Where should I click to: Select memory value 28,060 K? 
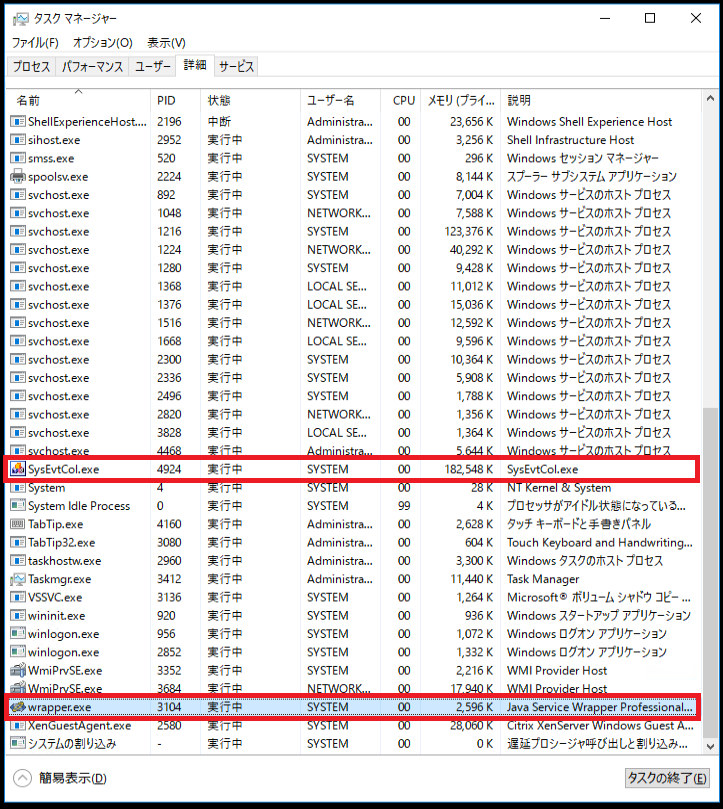(472, 725)
